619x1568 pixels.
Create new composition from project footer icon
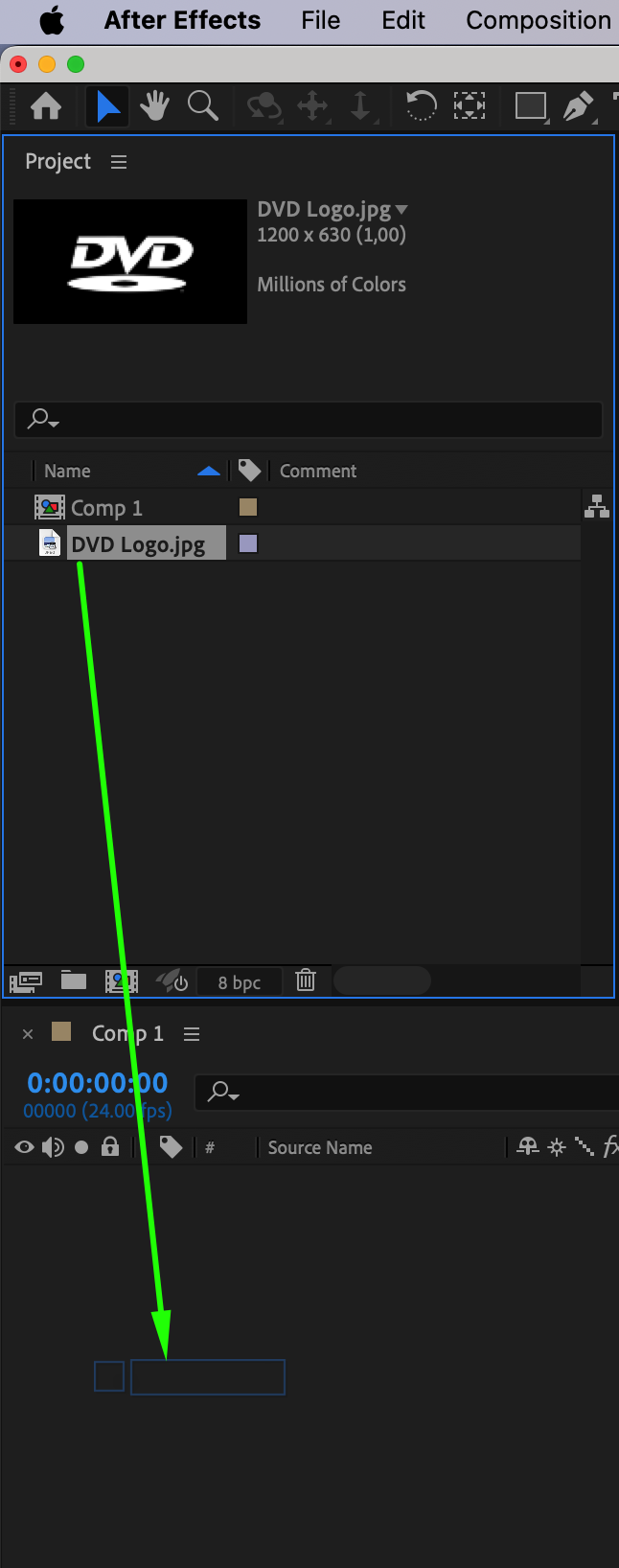122,980
